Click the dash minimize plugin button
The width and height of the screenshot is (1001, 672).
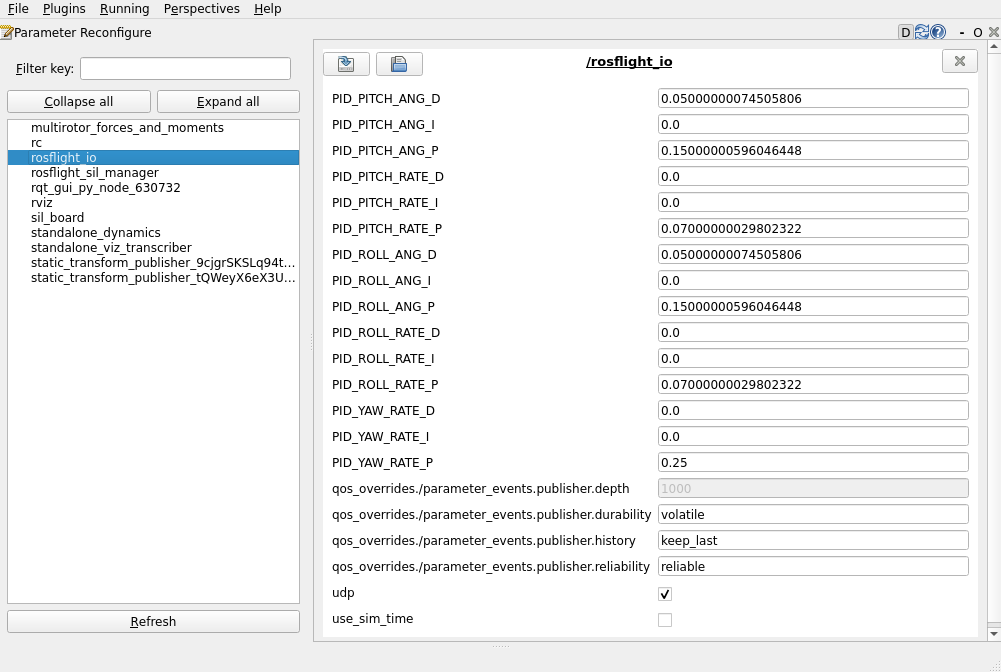961,32
